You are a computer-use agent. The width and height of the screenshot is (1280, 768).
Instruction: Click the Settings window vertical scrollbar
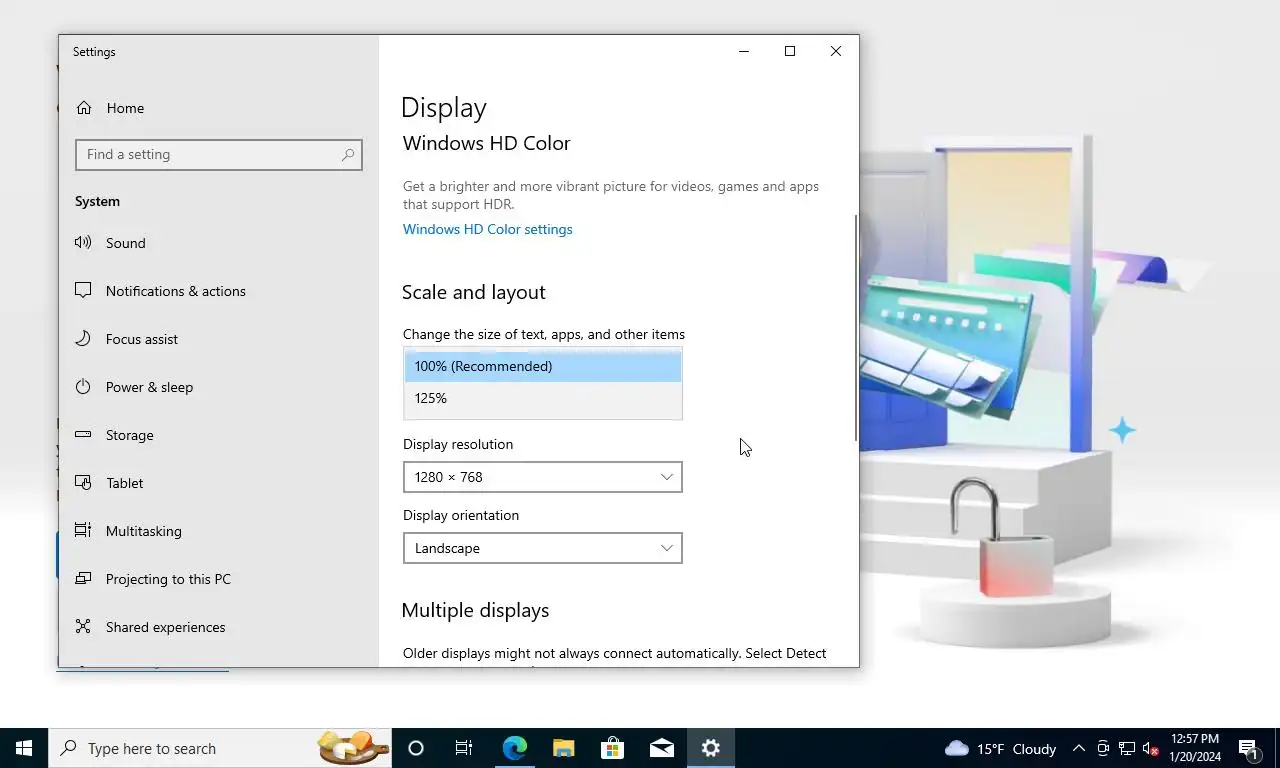coord(855,327)
